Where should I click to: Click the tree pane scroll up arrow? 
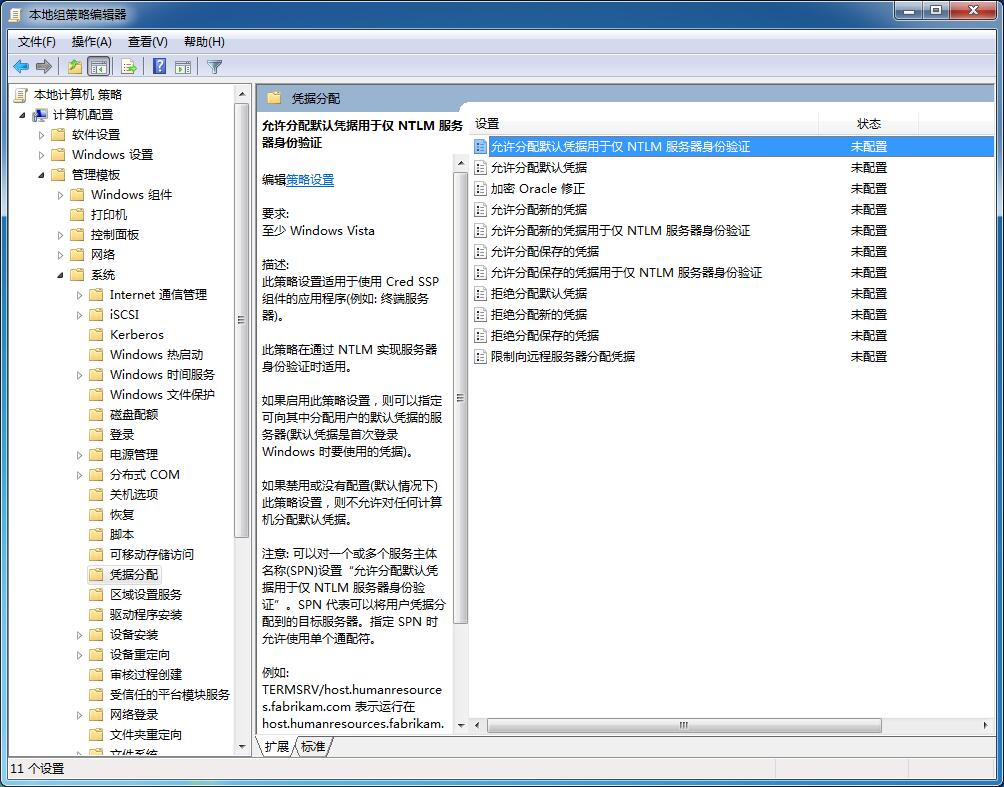tap(242, 95)
